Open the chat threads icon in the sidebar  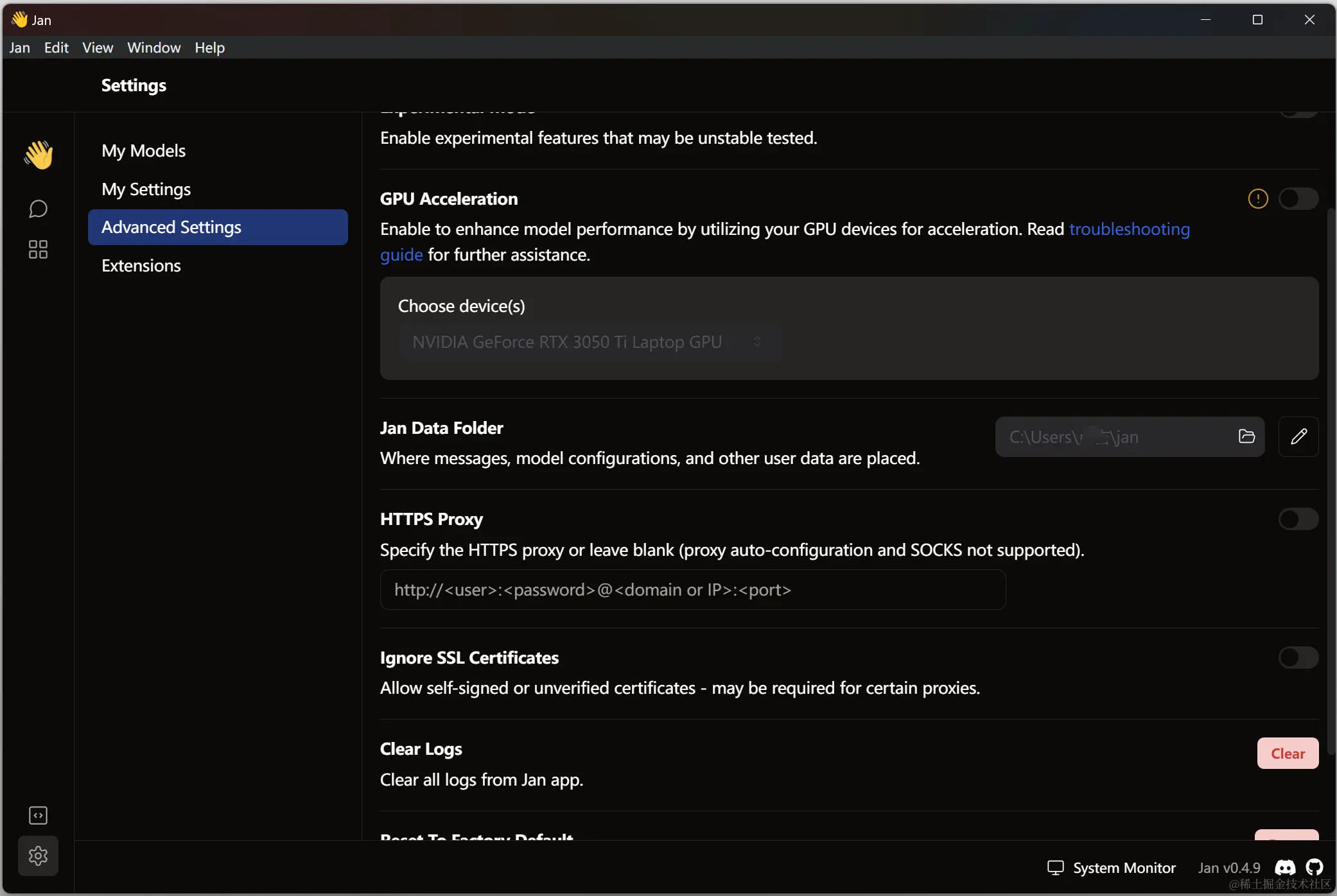click(x=39, y=209)
